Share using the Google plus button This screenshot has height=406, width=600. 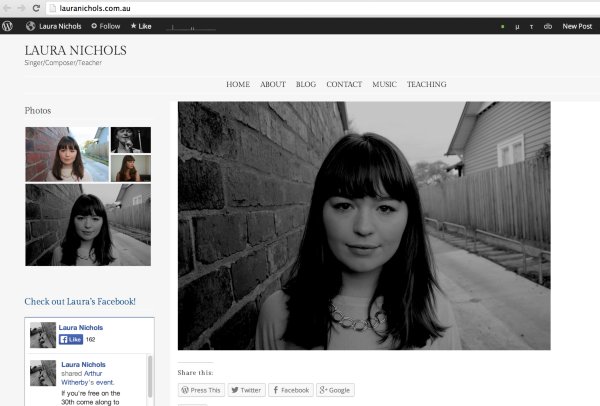[x=336, y=390]
